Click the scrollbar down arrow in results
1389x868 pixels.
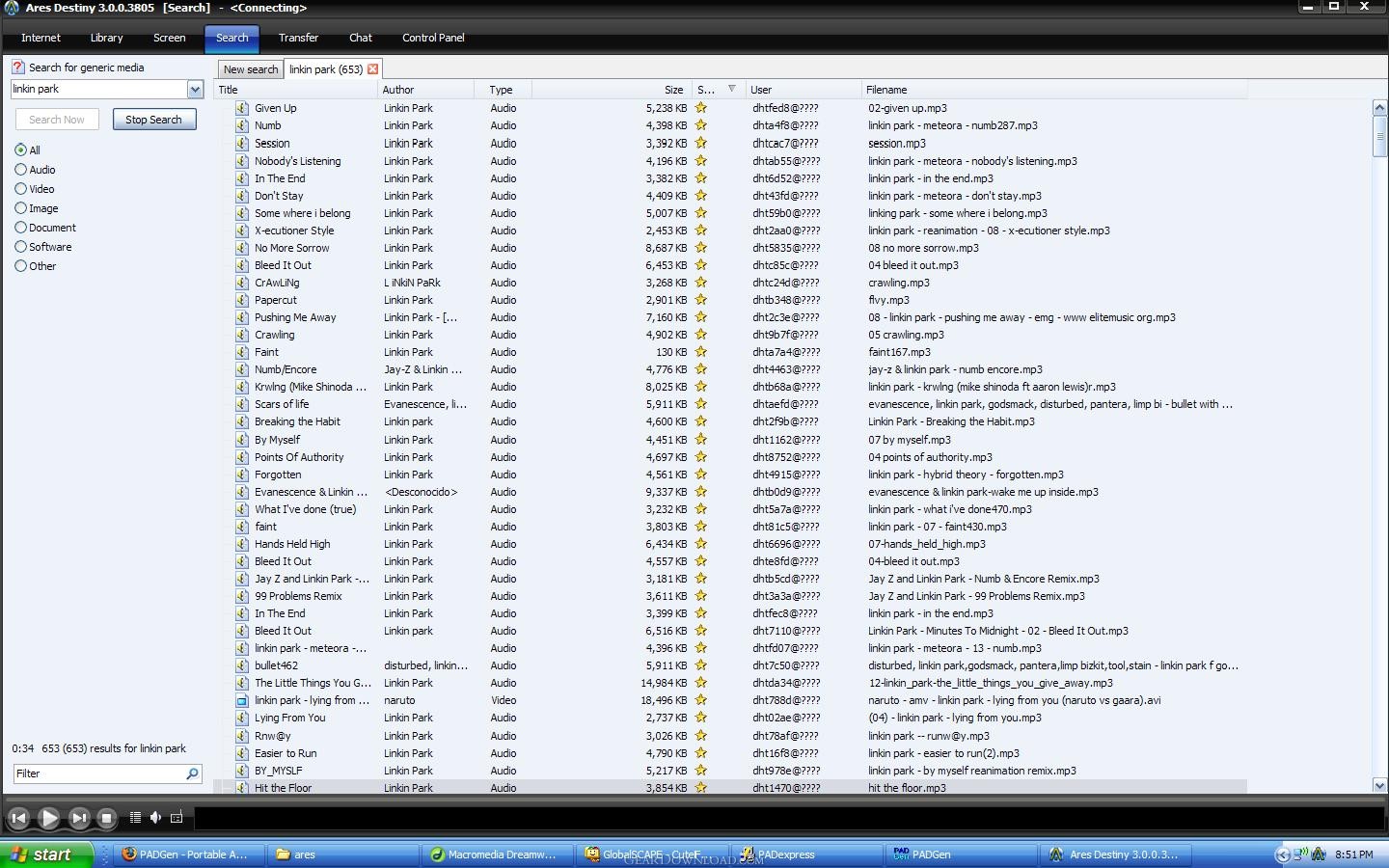click(x=1379, y=785)
